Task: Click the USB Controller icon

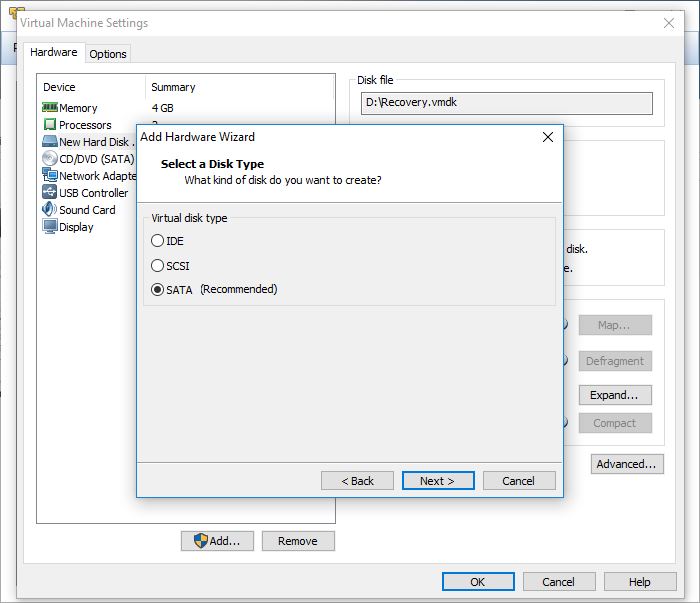Action: (x=50, y=192)
